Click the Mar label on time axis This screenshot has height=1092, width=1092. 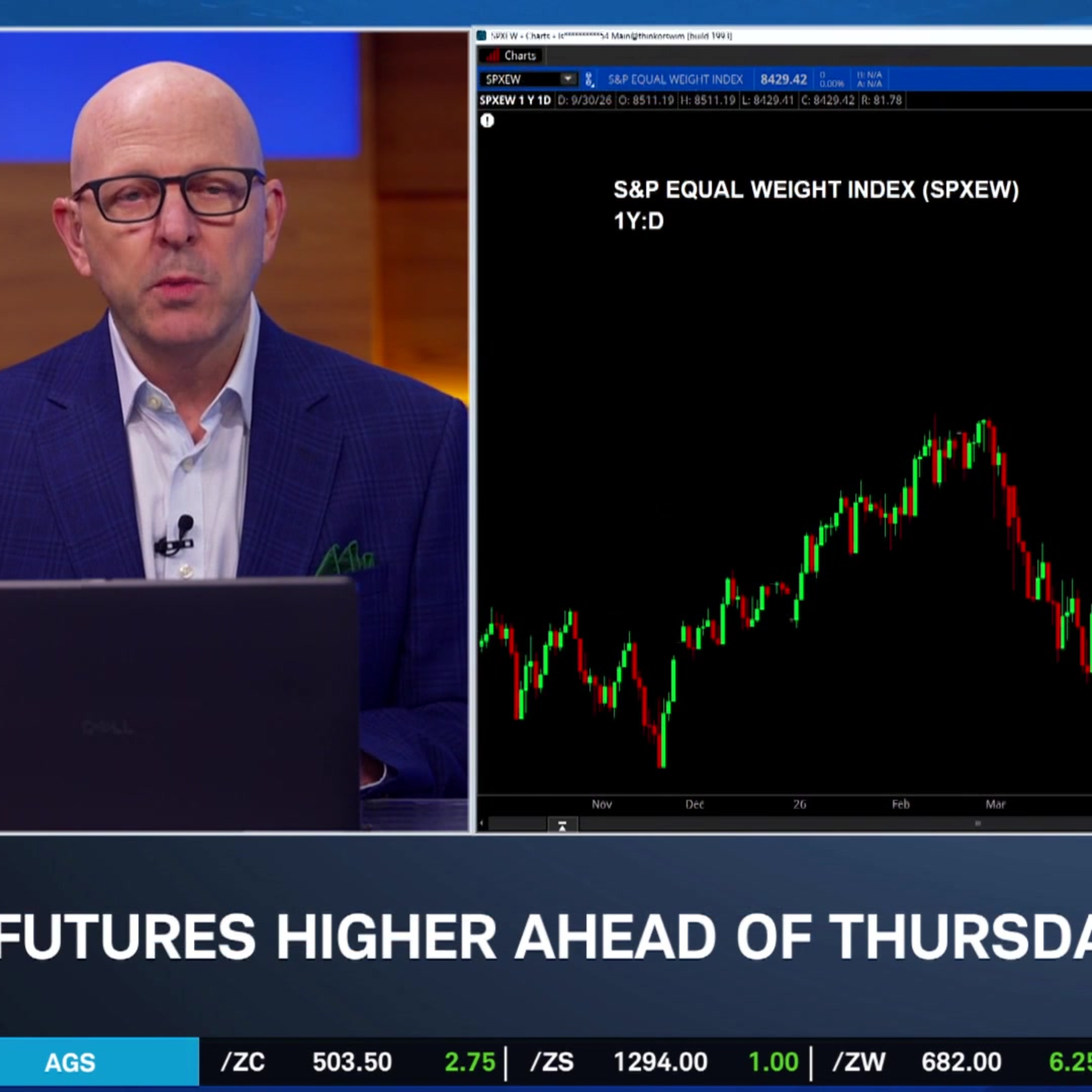[x=995, y=804]
